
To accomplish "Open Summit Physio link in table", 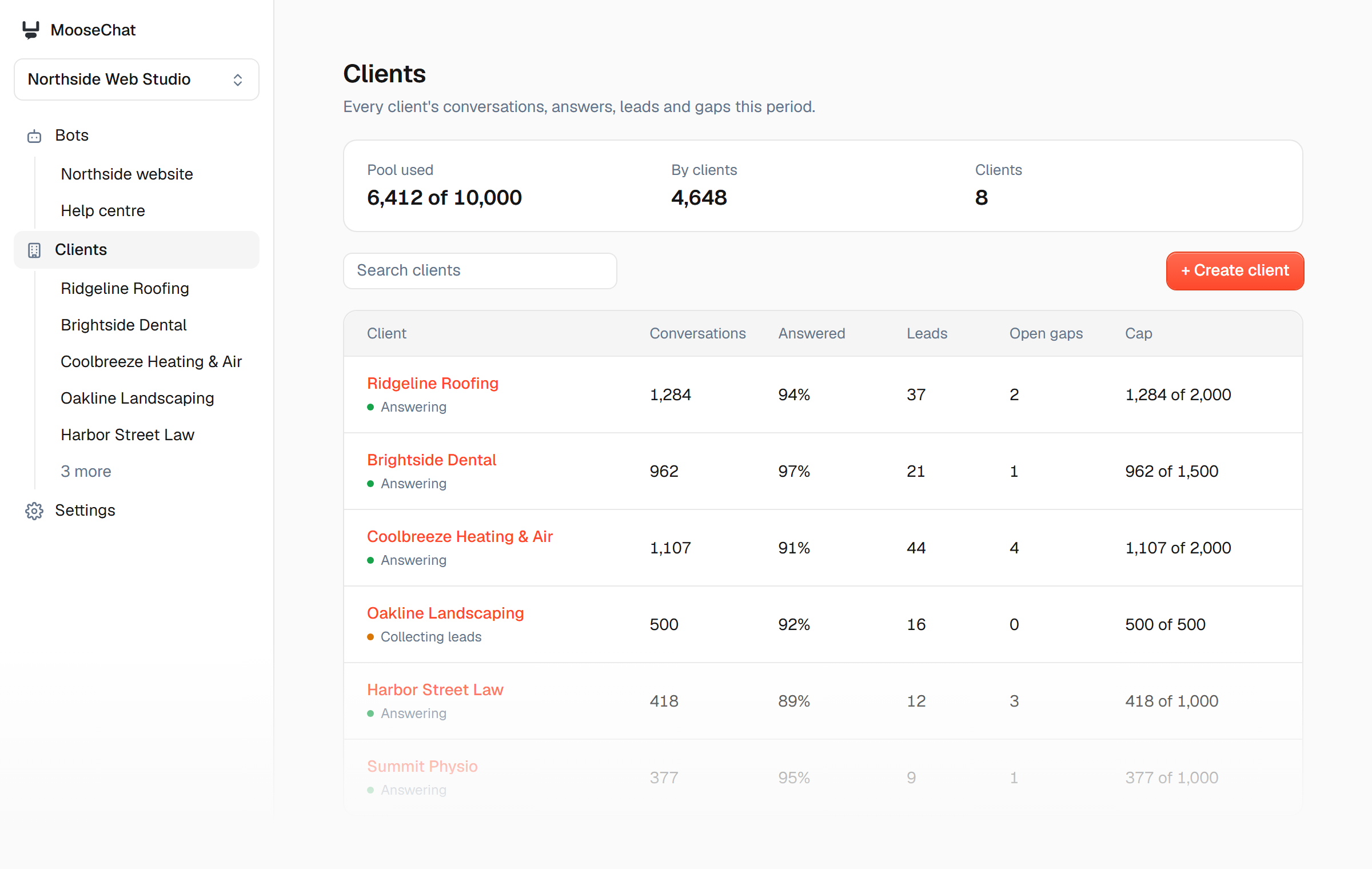I will coord(422,767).
